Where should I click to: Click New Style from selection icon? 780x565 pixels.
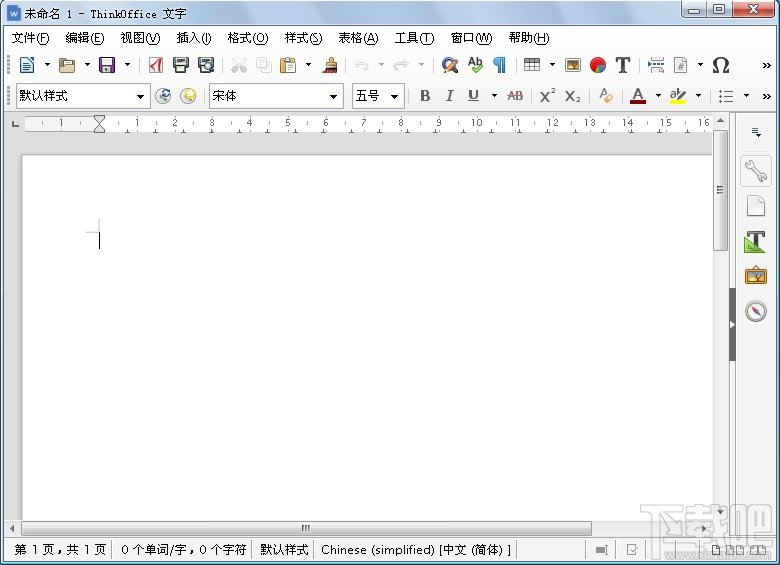pyautogui.click(x=188, y=95)
